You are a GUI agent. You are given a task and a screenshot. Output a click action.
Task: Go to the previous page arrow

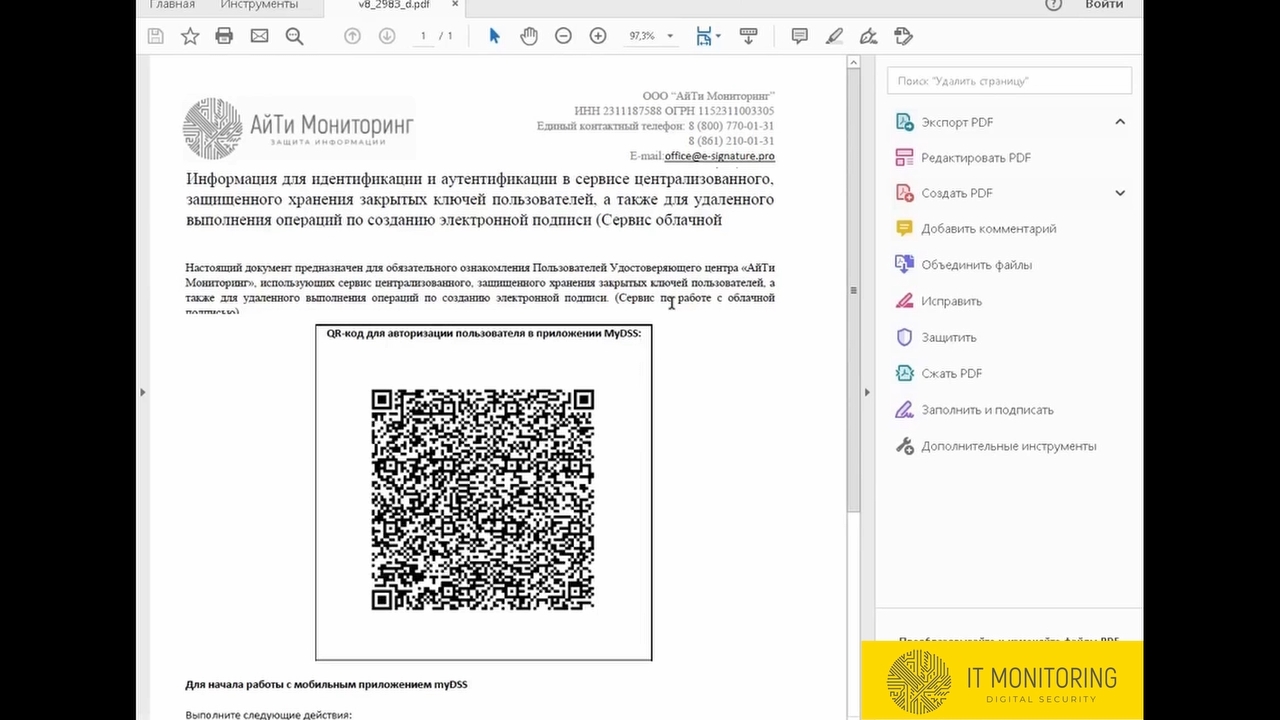point(352,36)
